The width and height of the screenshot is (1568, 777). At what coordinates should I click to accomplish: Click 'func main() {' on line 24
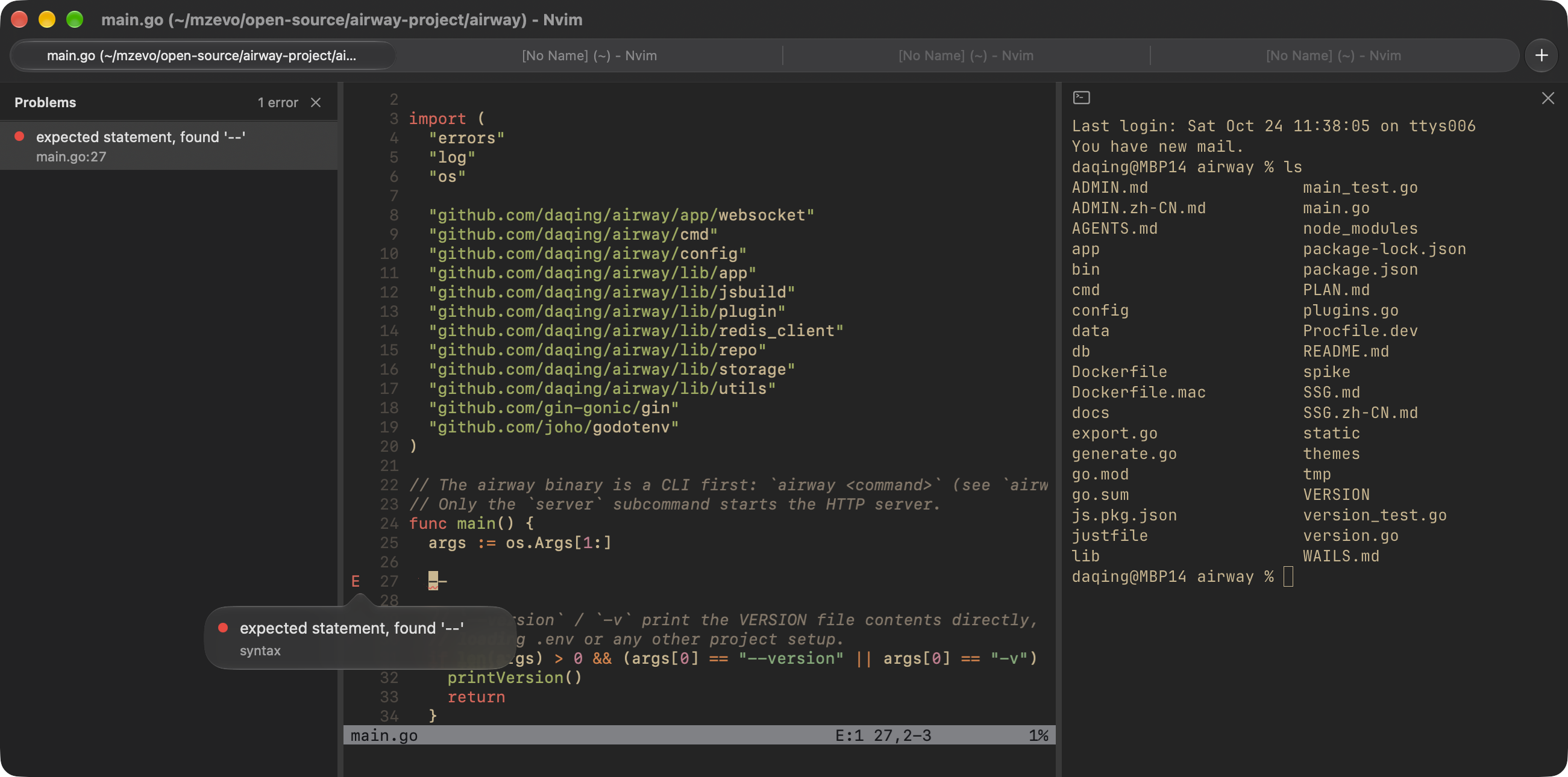click(471, 523)
